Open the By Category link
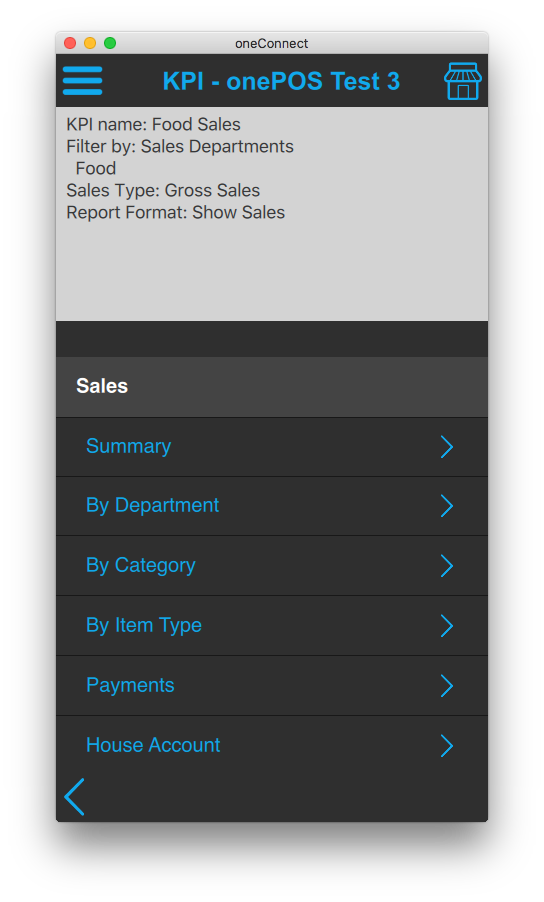The height and width of the screenshot is (902, 544). click(x=272, y=566)
